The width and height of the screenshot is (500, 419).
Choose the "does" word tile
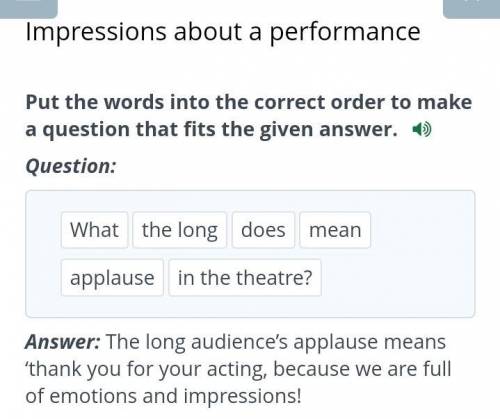pos(263,230)
